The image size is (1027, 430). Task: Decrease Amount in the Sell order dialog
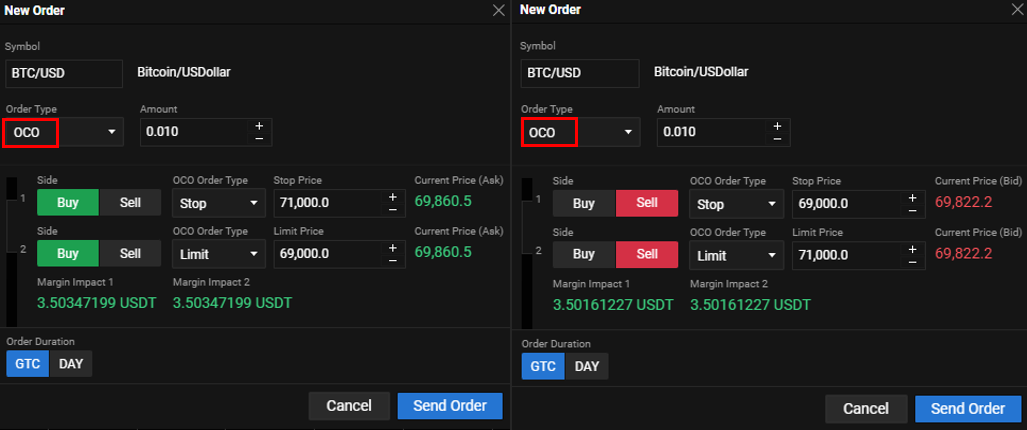point(776,139)
